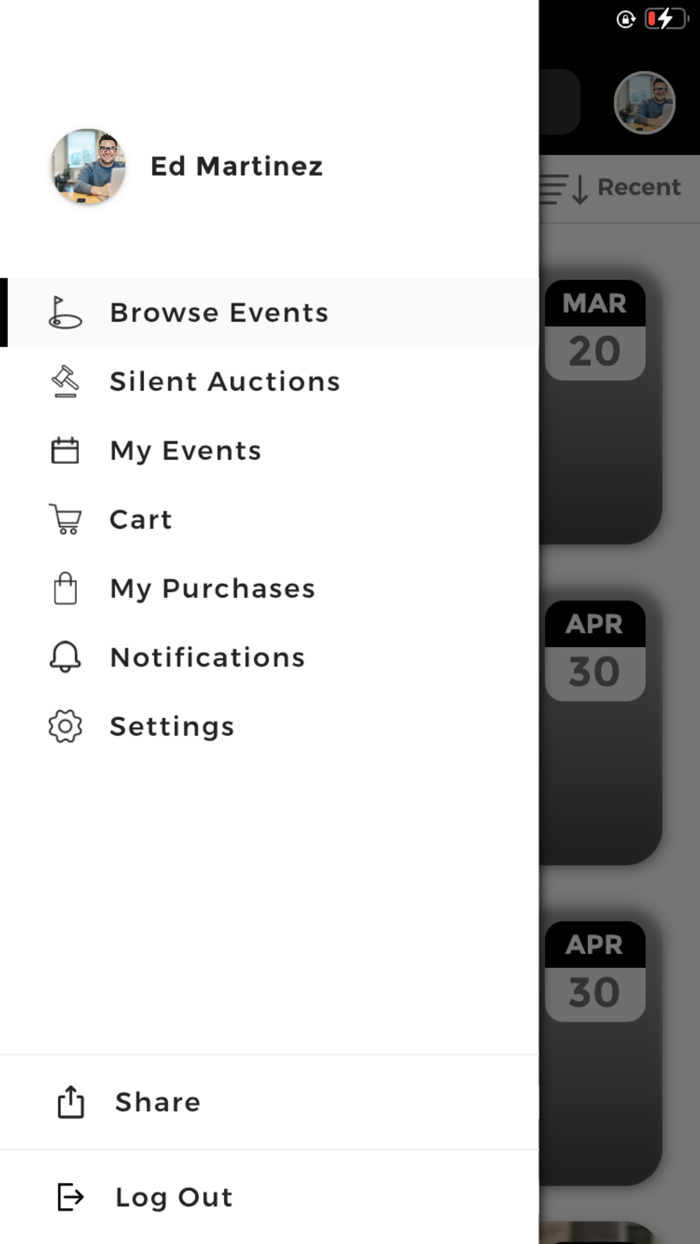This screenshot has height=1244, width=700.
Task: Tap the orientation lock status icon
Action: click(x=626, y=17)
